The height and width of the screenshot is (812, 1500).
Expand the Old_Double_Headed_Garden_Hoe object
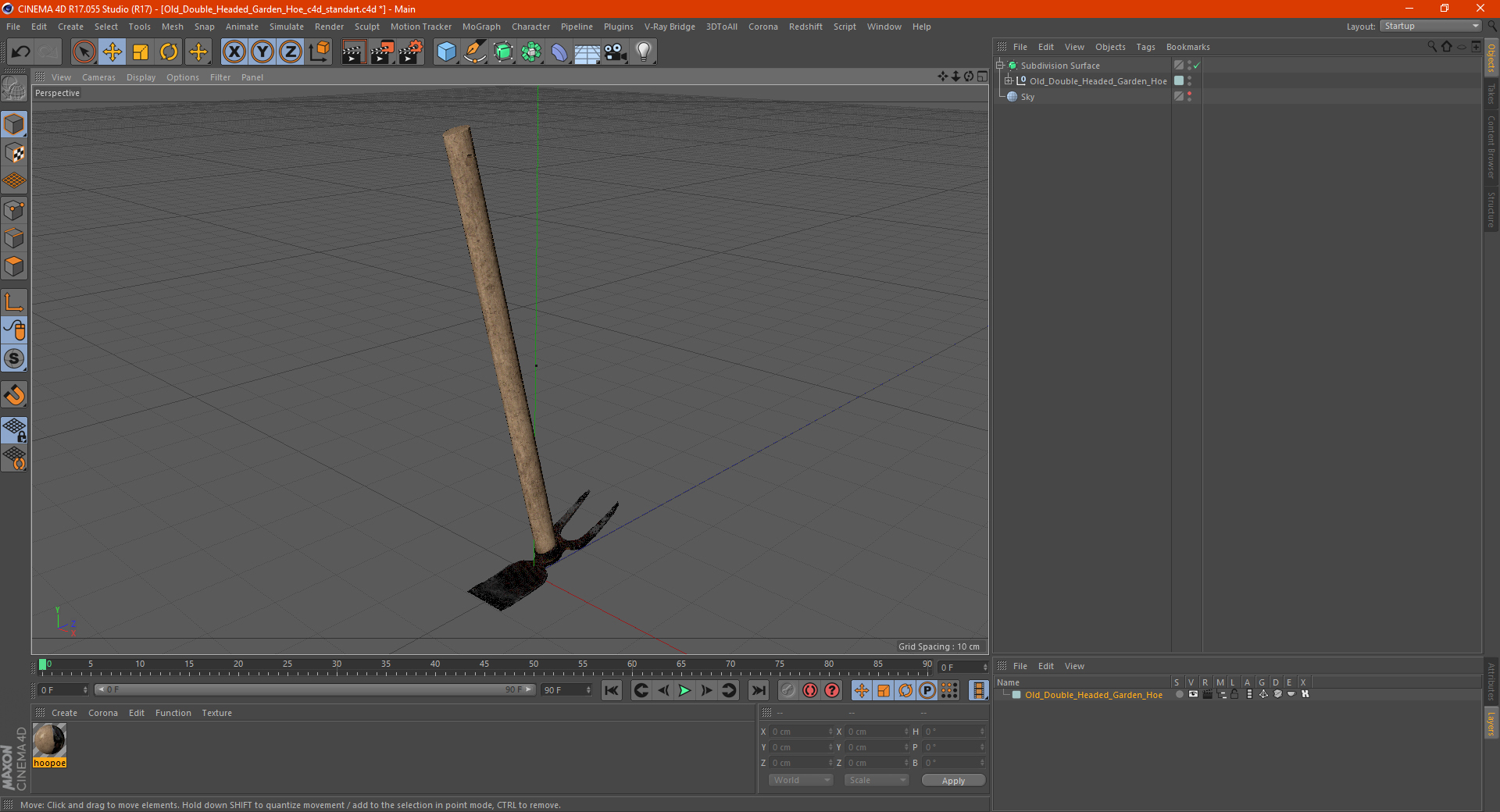pos(1009,81)
